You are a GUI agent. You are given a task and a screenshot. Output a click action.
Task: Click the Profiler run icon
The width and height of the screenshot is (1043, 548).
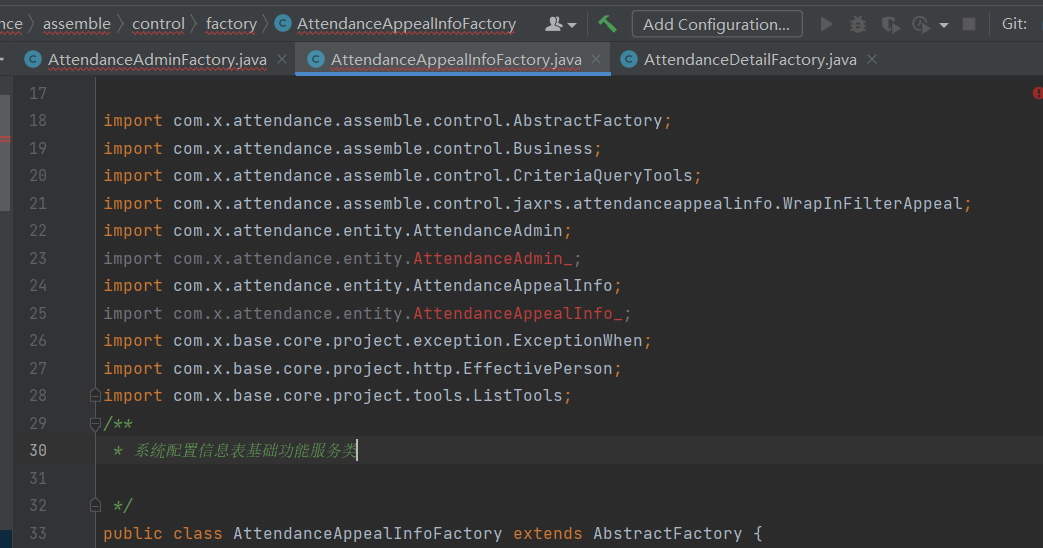tap(920, 24)
